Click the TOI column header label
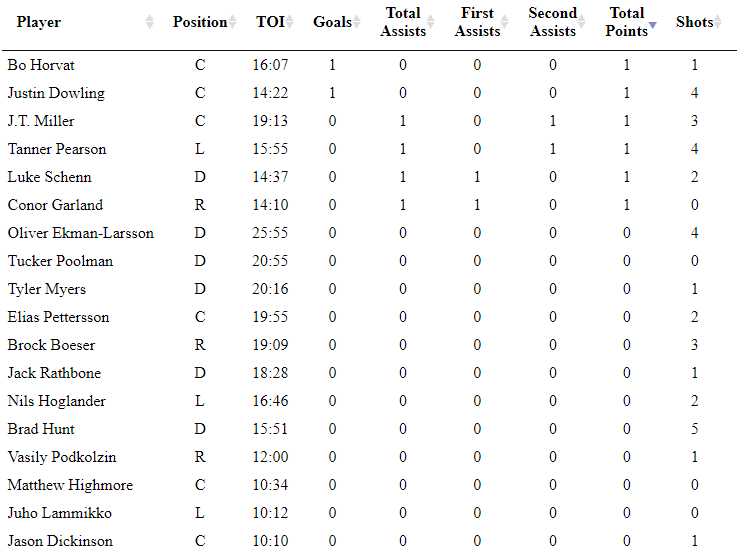 click(x=269, y=22)
